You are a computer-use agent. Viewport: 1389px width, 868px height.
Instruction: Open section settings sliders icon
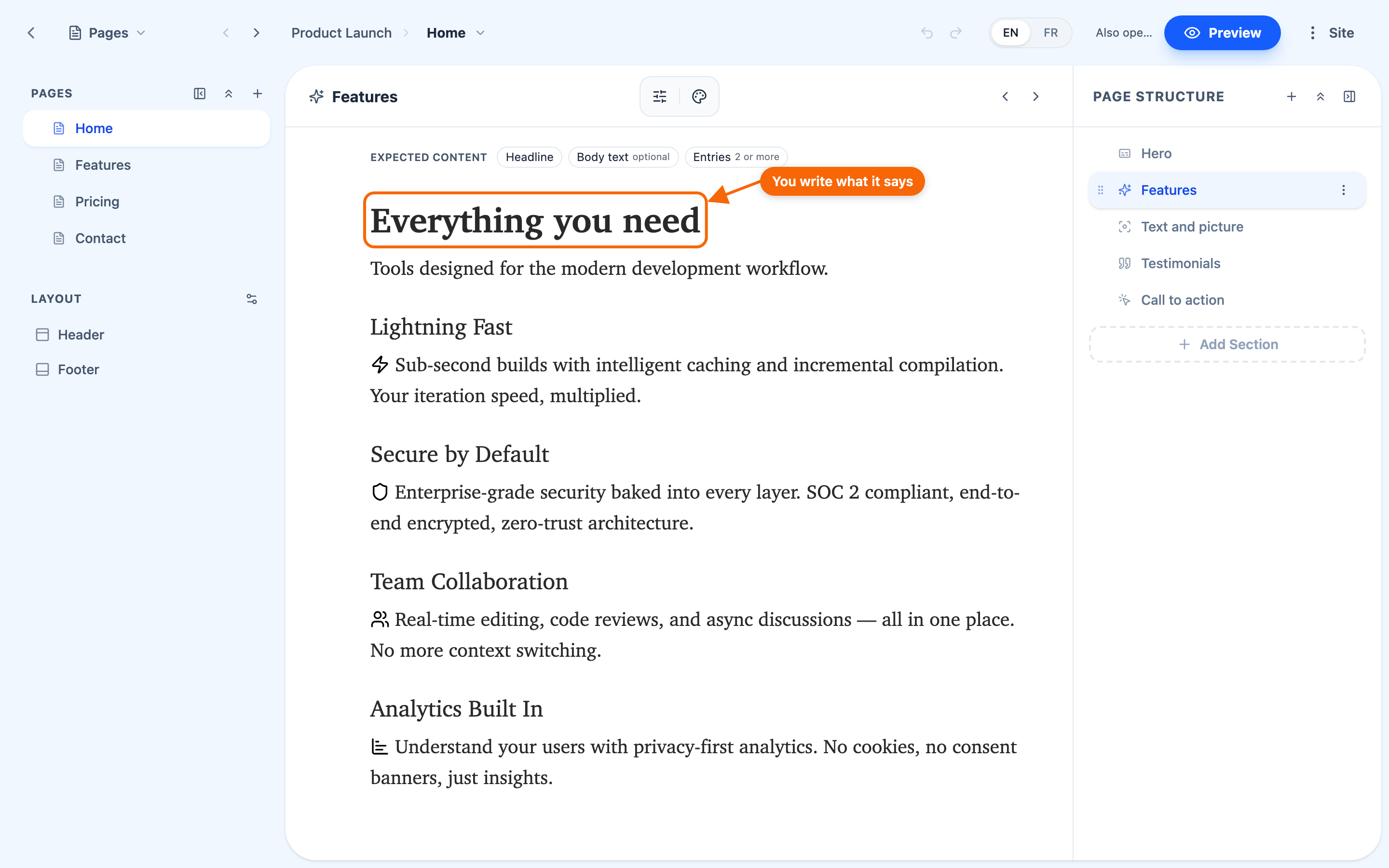pos(660,96)
